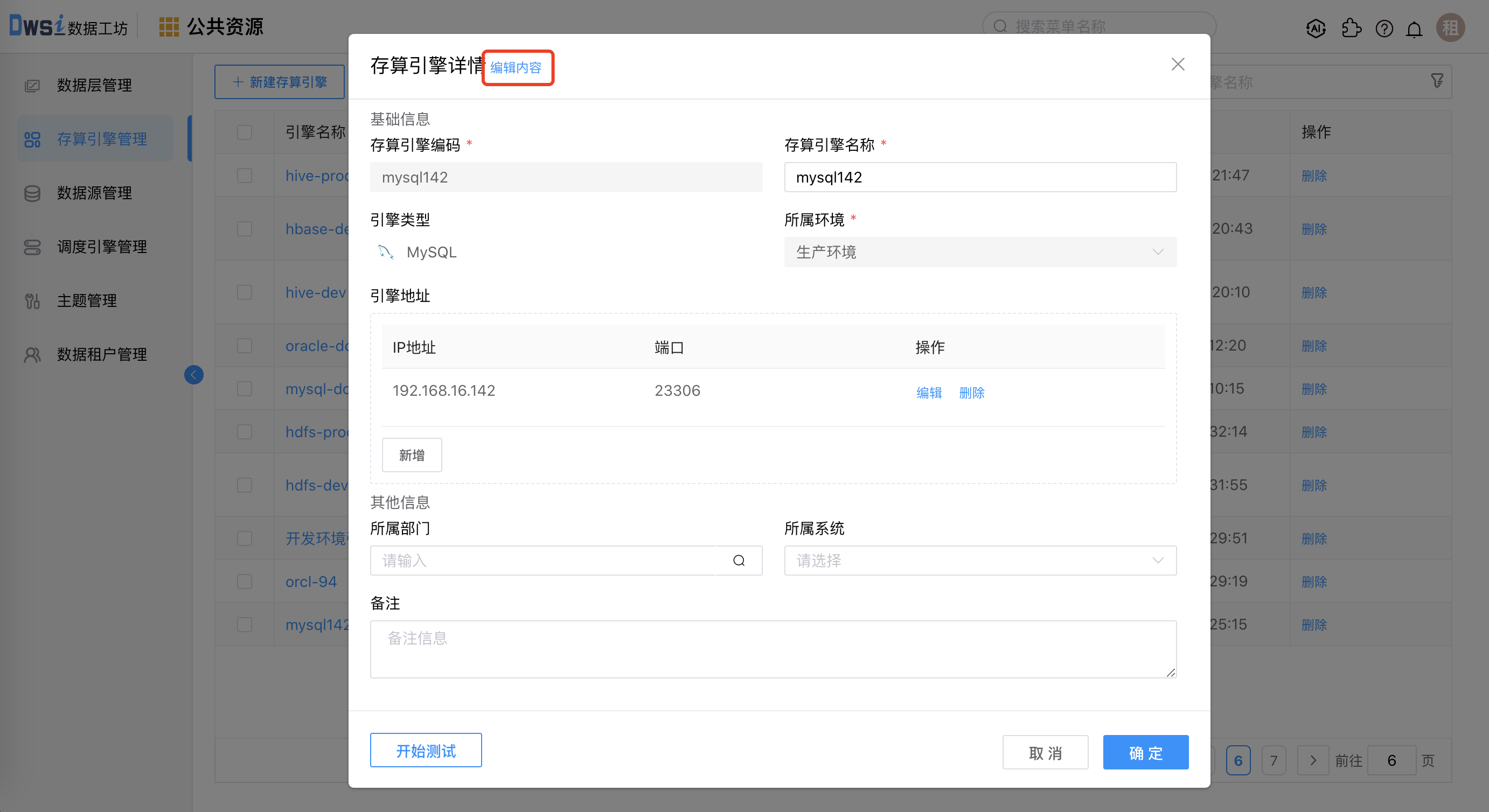Focus the 所属部门 input field
This screenshot has width=1489, height=812.
click(543, 560)
